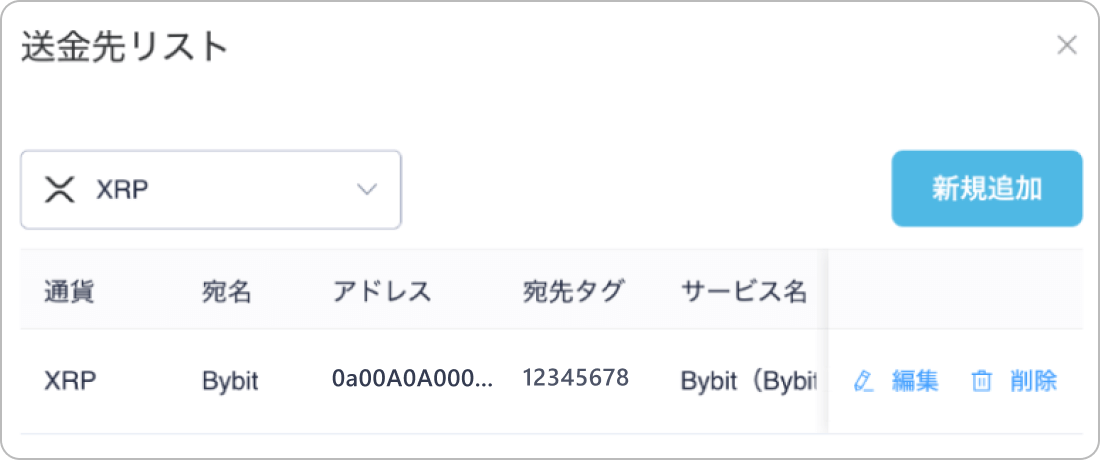
Task: Click the XRP currency logo icon
Action: click(x=59, y=189)
